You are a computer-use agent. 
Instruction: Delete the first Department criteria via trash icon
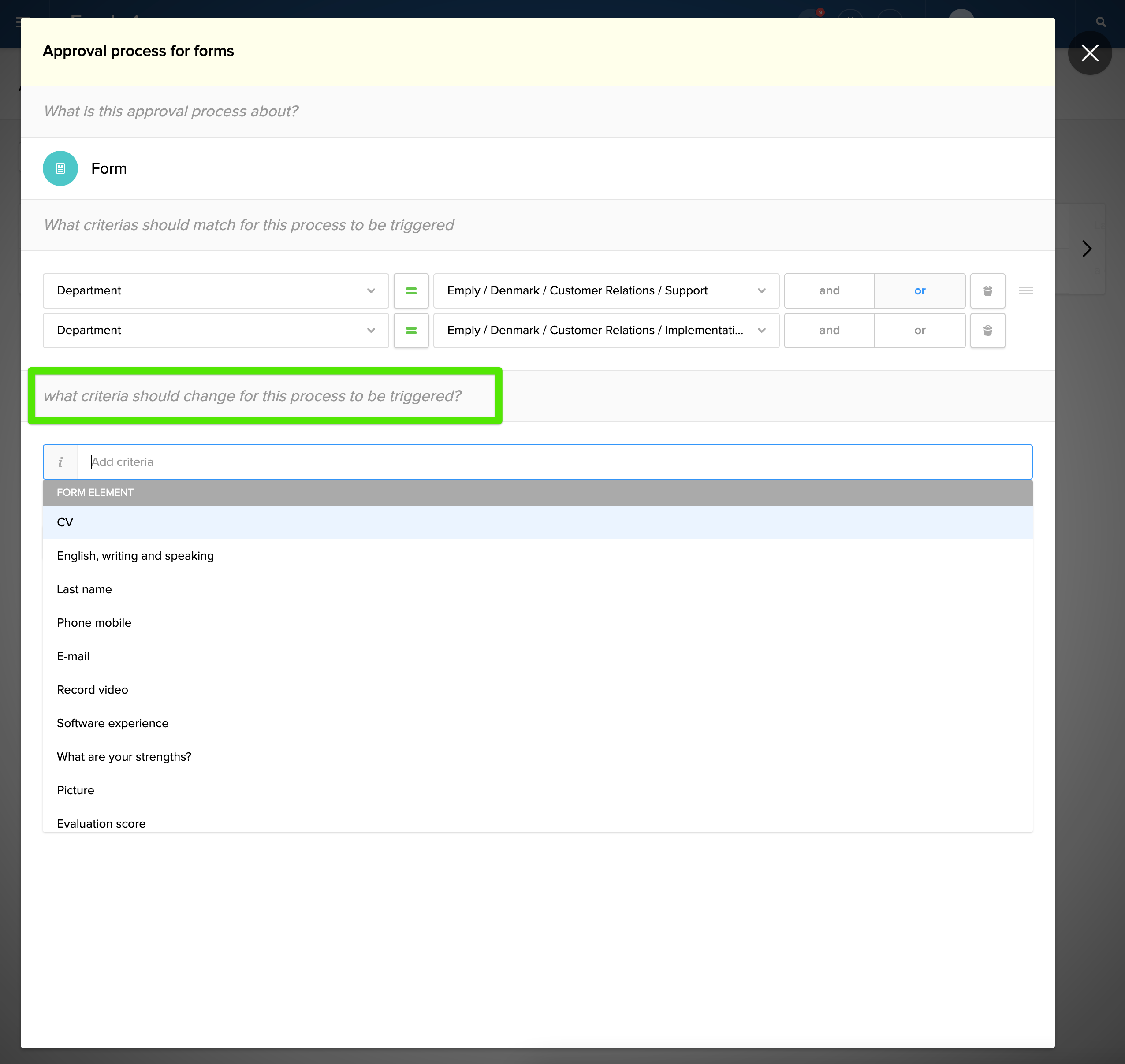pos(987,290)
